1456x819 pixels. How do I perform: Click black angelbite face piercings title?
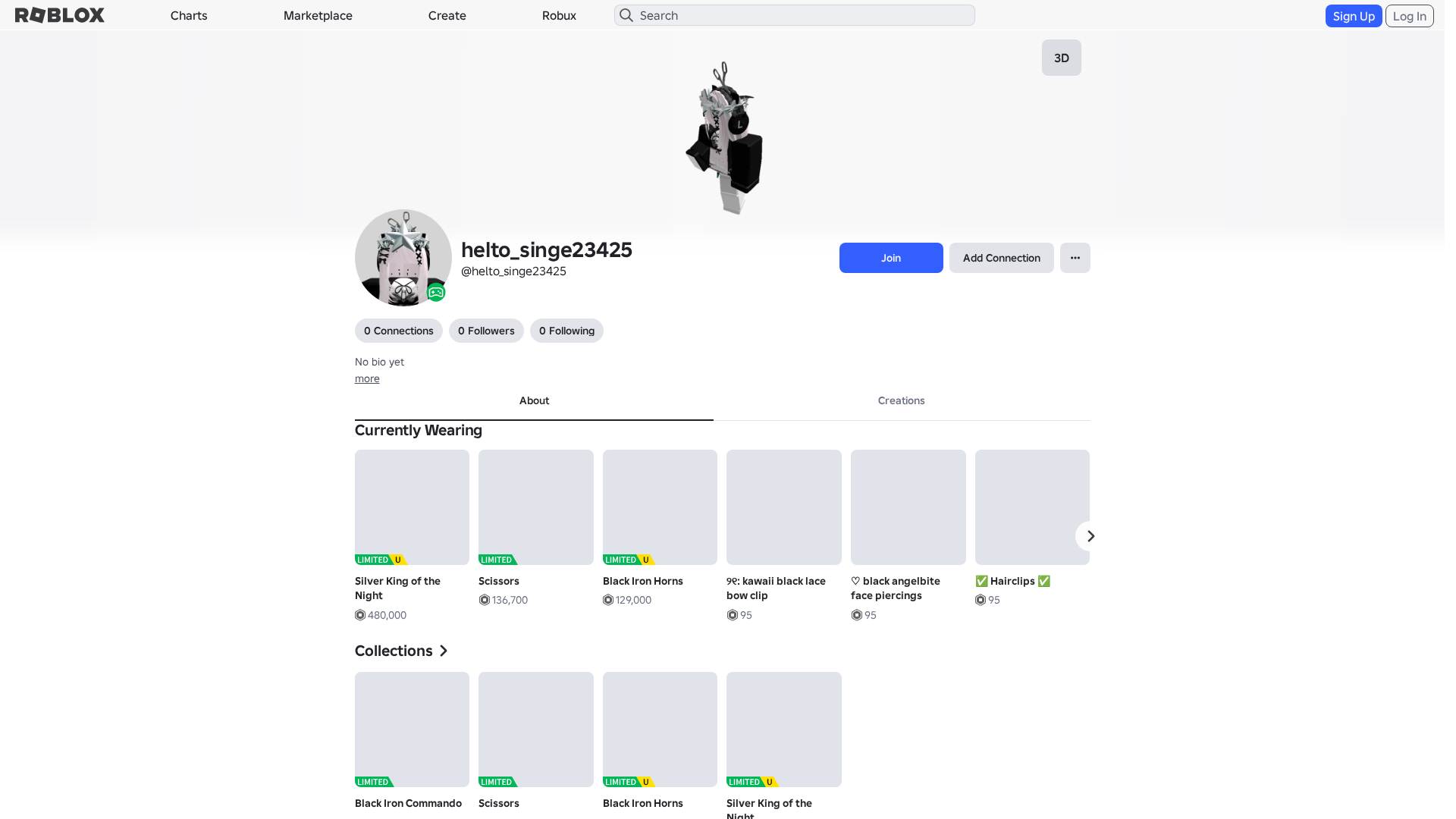[896, 588]
